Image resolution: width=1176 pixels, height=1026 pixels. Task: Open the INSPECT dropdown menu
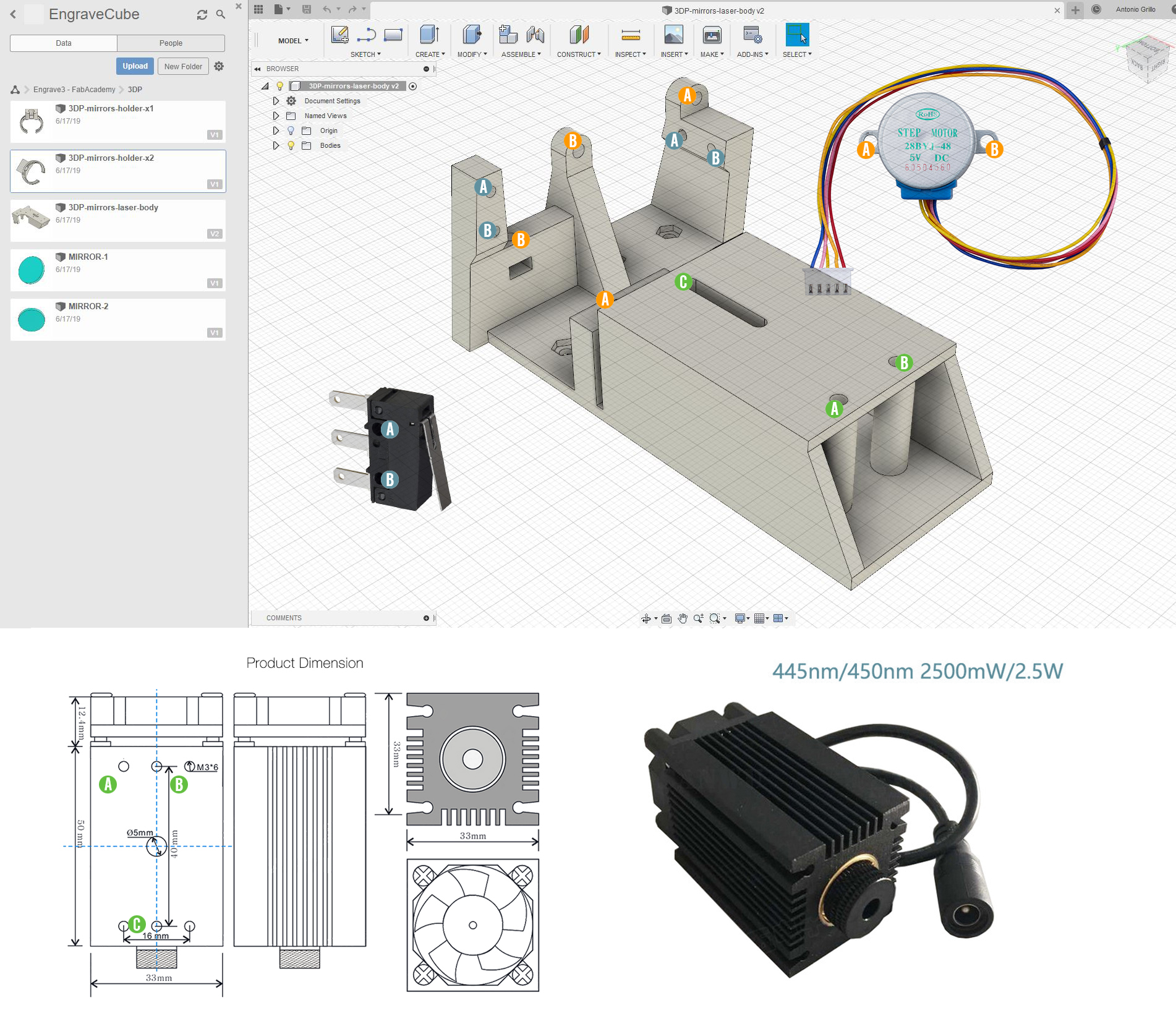[630, 54]
